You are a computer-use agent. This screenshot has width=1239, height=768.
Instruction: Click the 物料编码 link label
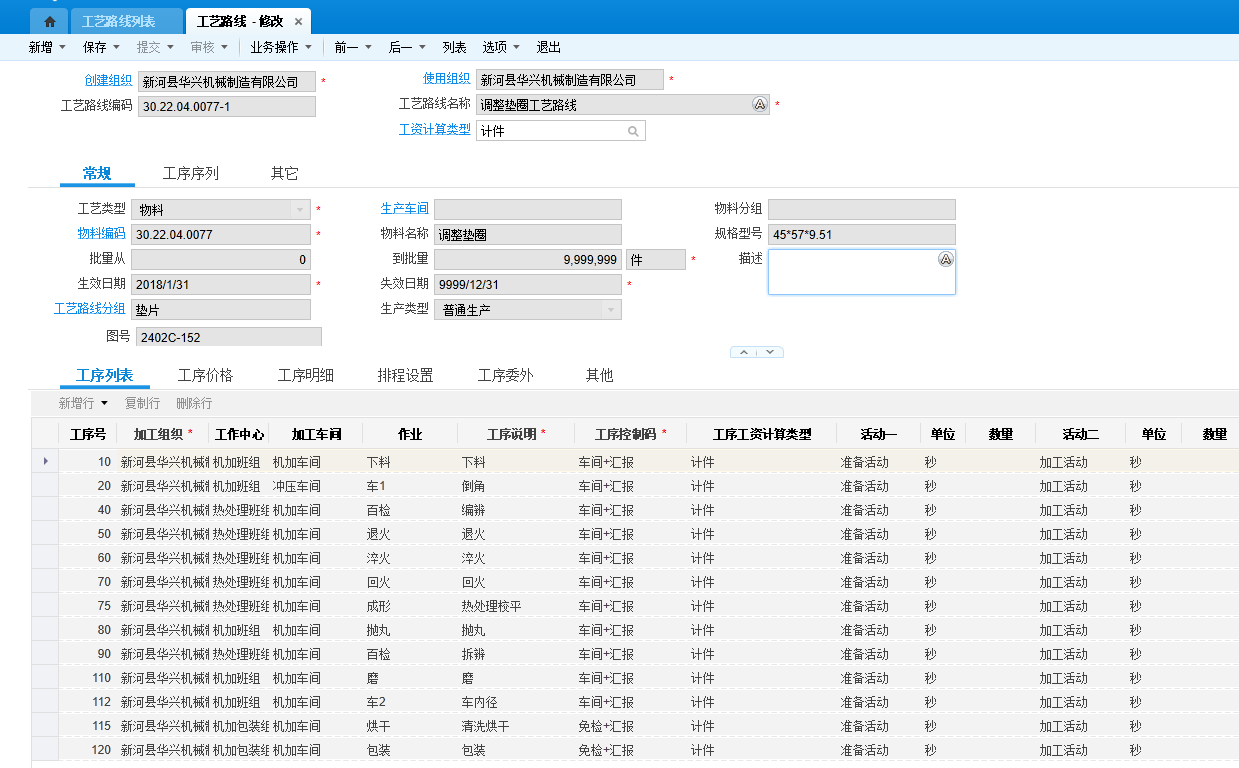102,233
